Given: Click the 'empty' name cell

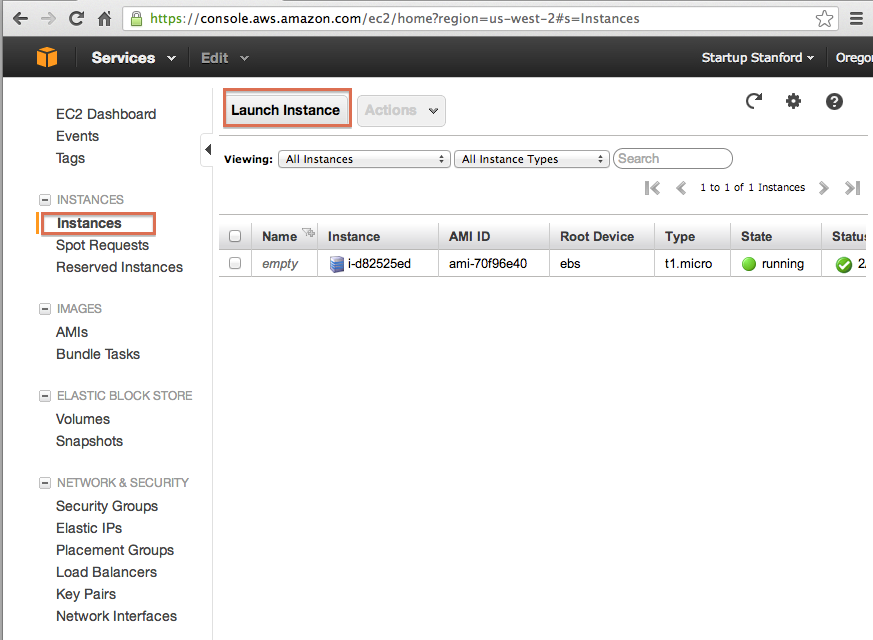Looking at the screenshot, I should [x=280, y=264].
